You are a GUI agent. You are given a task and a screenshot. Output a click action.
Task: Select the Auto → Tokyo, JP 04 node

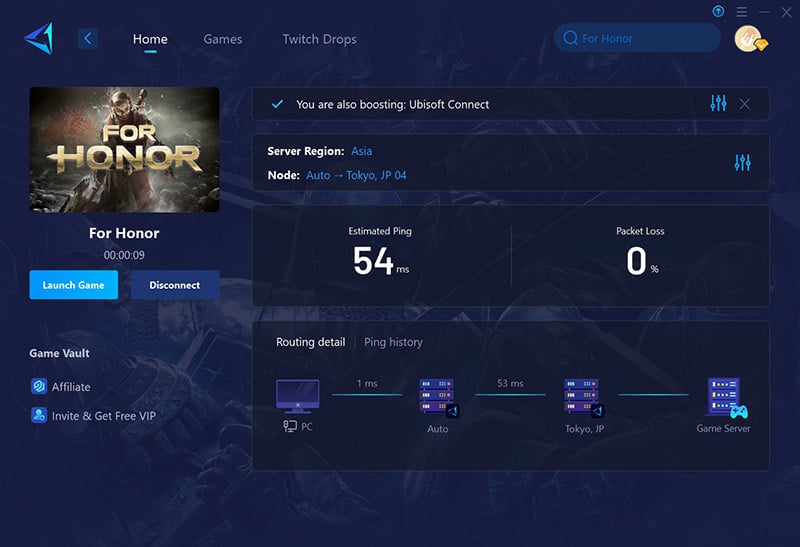pyautogui.click(x=356, y=175)
